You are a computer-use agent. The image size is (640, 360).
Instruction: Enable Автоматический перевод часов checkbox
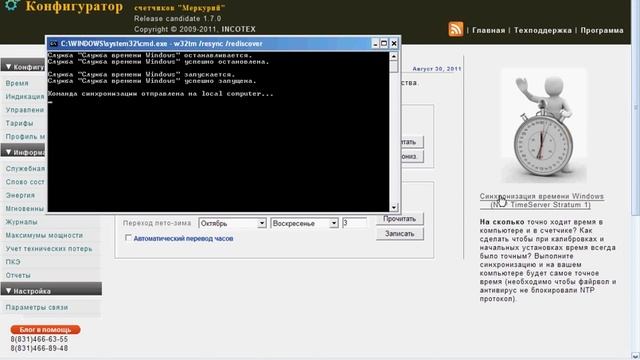pos(128,238)
